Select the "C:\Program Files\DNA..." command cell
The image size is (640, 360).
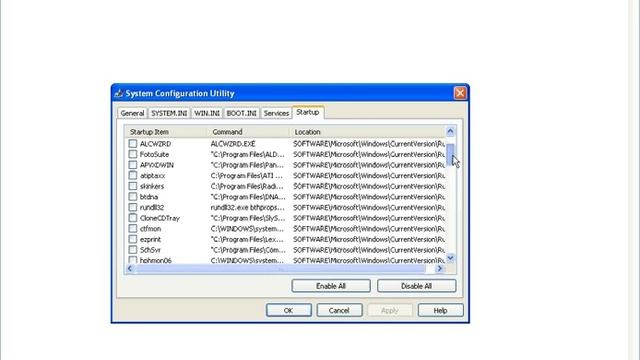pyautogui.click(x=248, y=197)
